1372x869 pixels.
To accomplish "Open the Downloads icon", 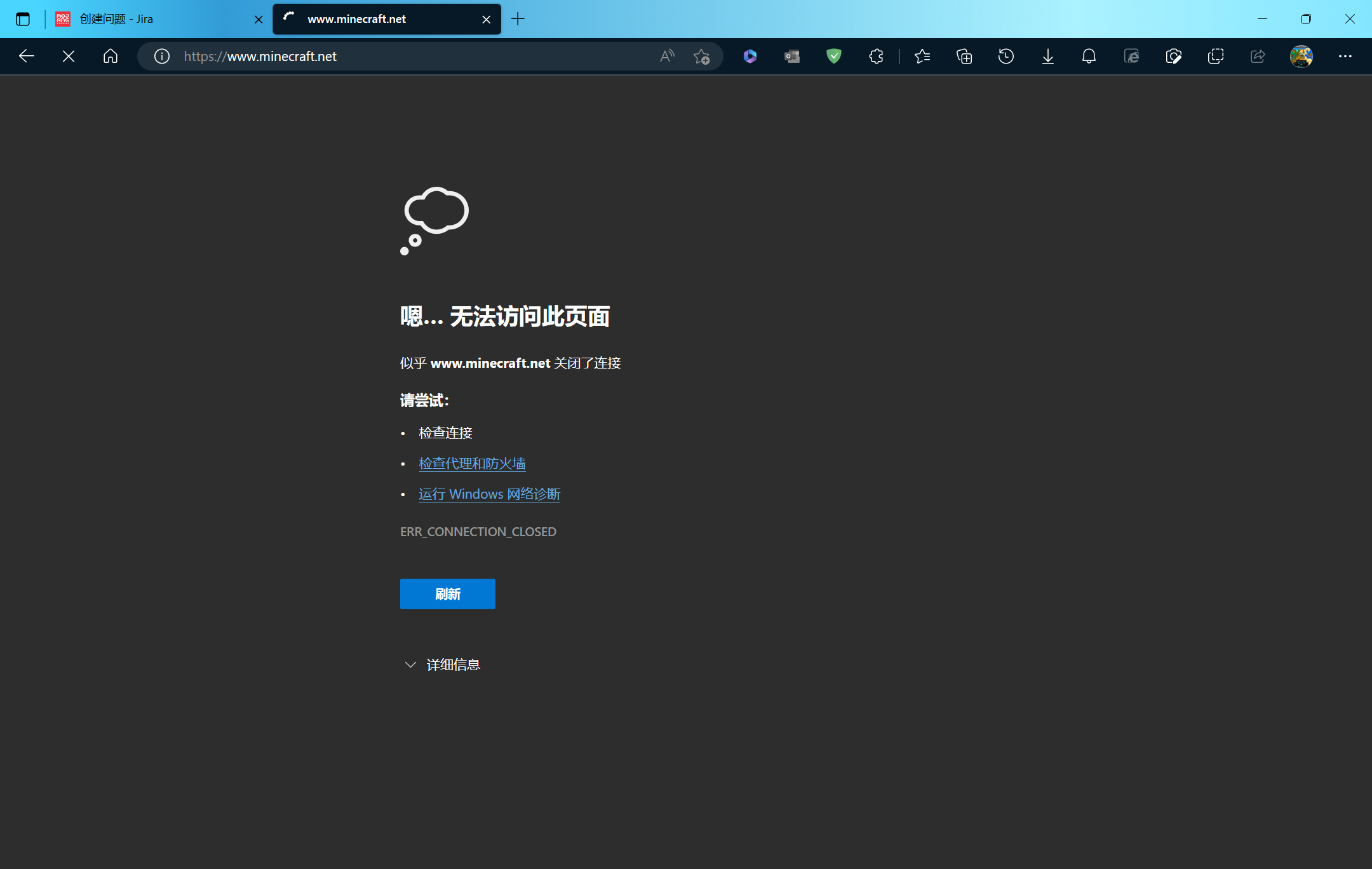I will coord(1048,57).
